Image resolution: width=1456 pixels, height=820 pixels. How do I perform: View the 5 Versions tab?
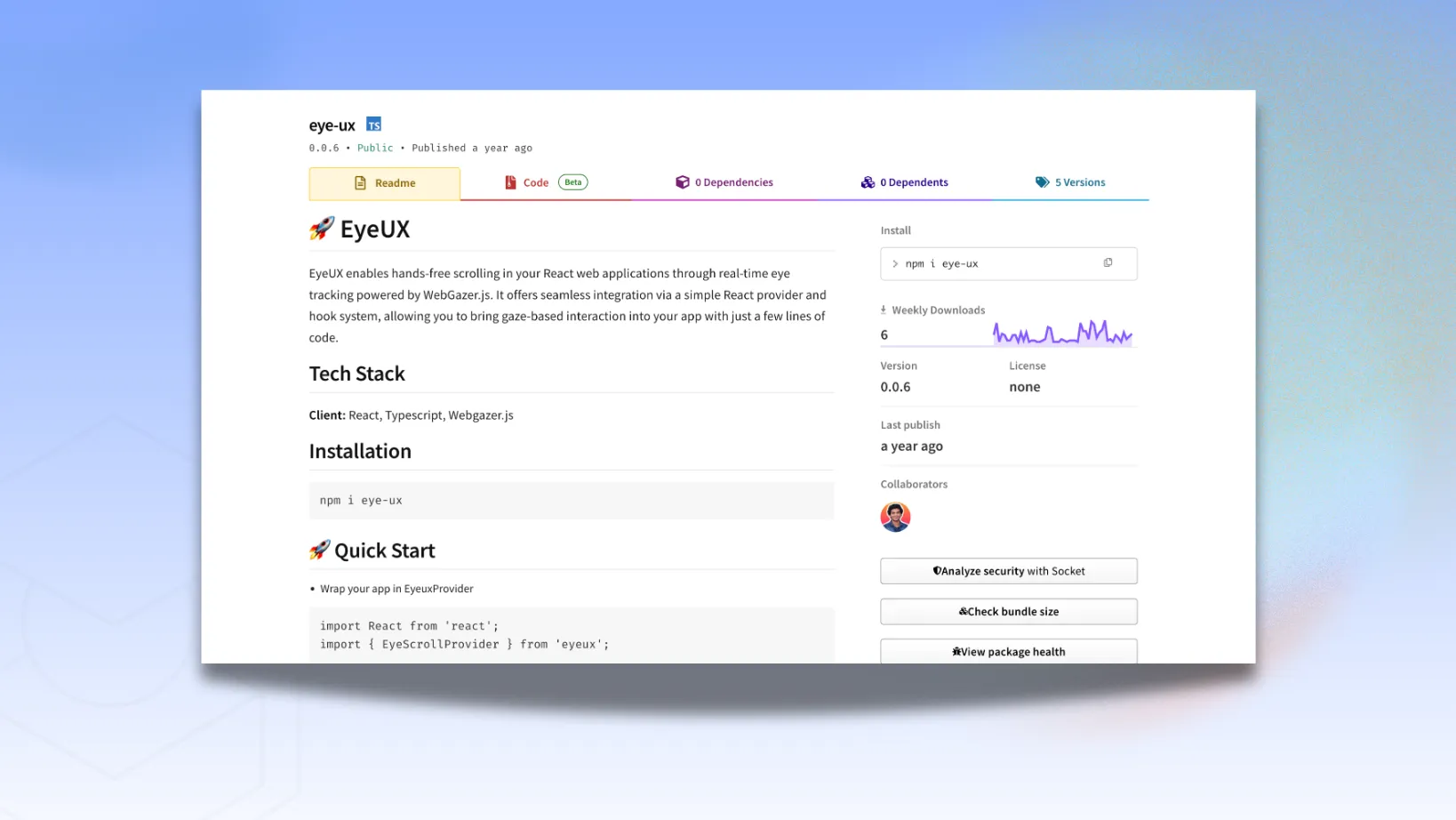[x=1070, y=182]
